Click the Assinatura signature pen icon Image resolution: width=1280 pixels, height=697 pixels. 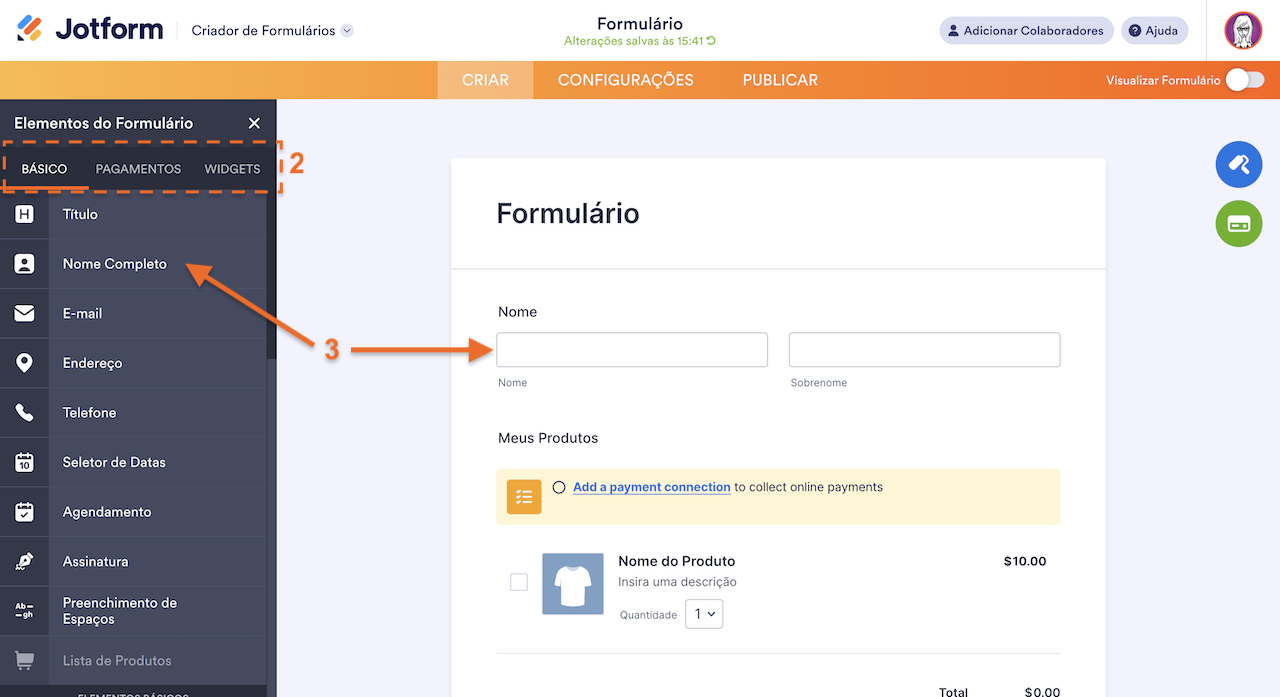click(x=24, y=561)
